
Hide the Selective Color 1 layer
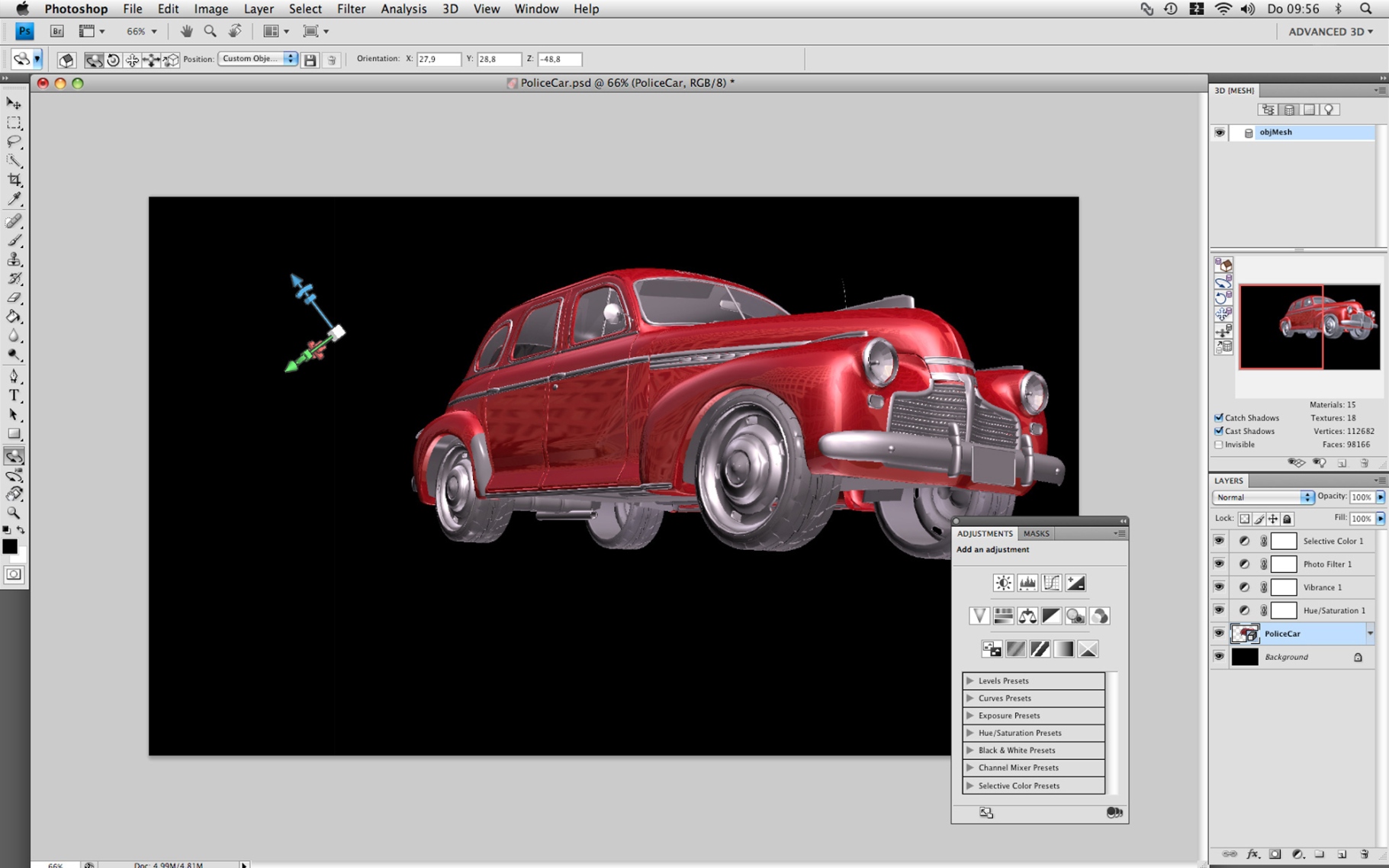pos(1219,541)
